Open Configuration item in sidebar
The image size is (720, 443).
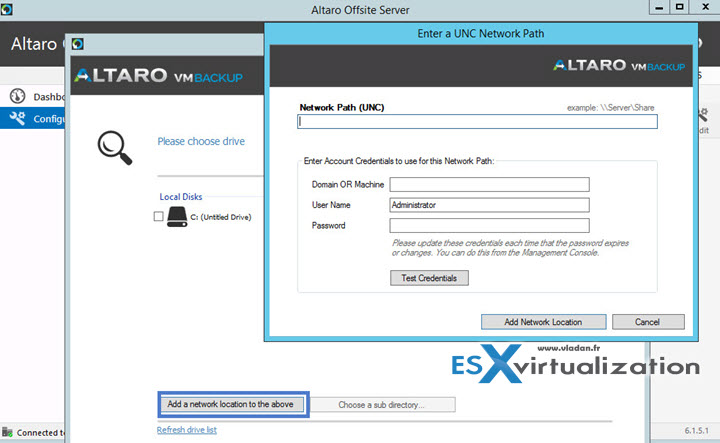33,118
